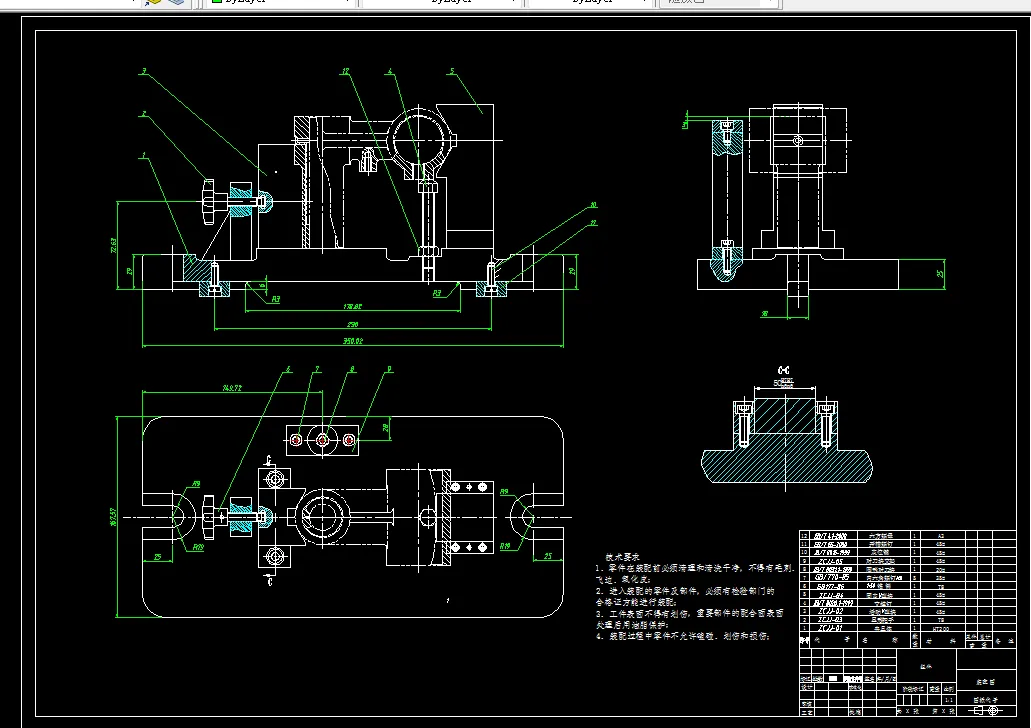1031x728 pixels.
Task: Select the 178.82 dimension text
Action: click(352, 306)
